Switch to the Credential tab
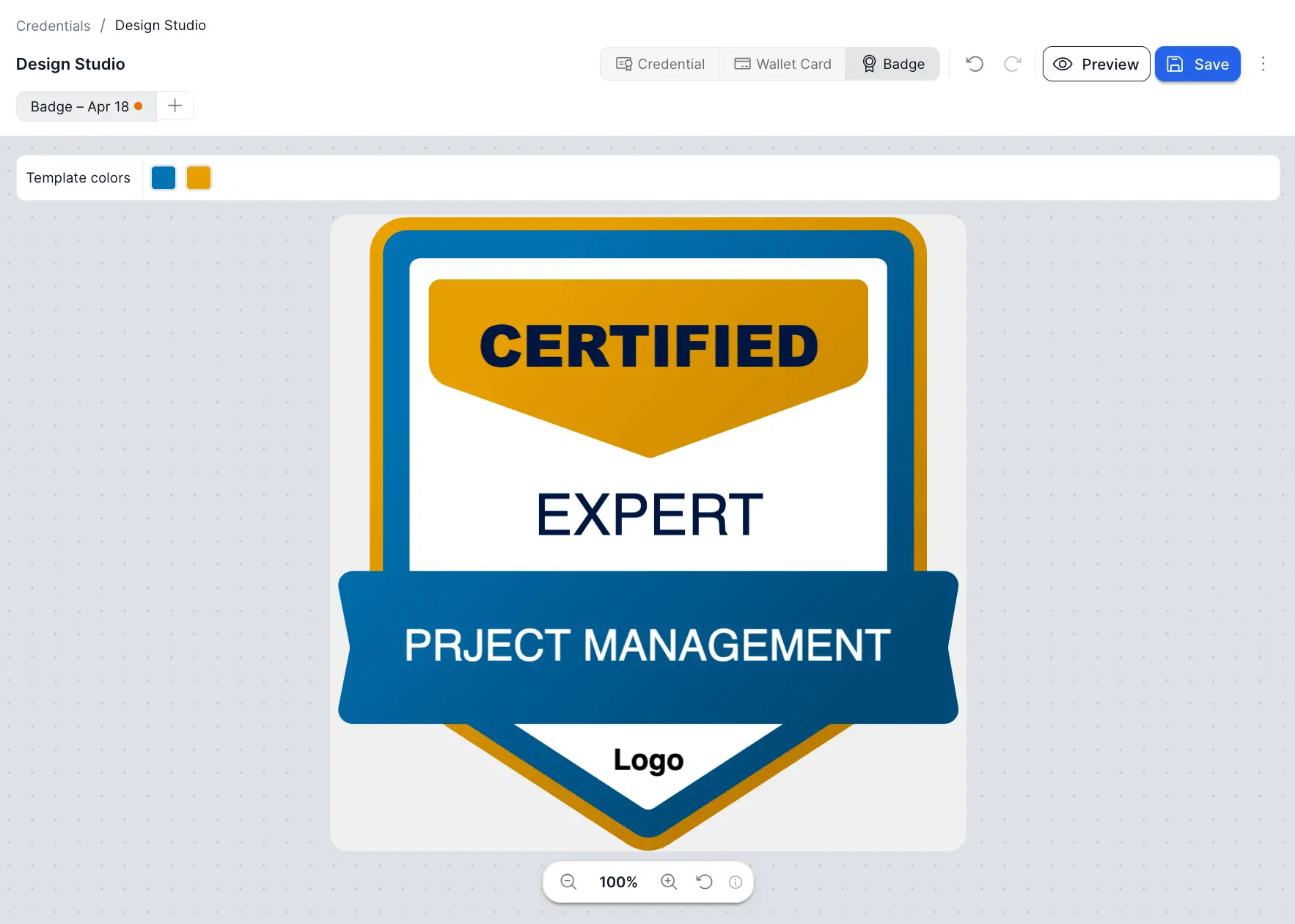This screenshot has height=924, width=1295. [x=659, y=64]
